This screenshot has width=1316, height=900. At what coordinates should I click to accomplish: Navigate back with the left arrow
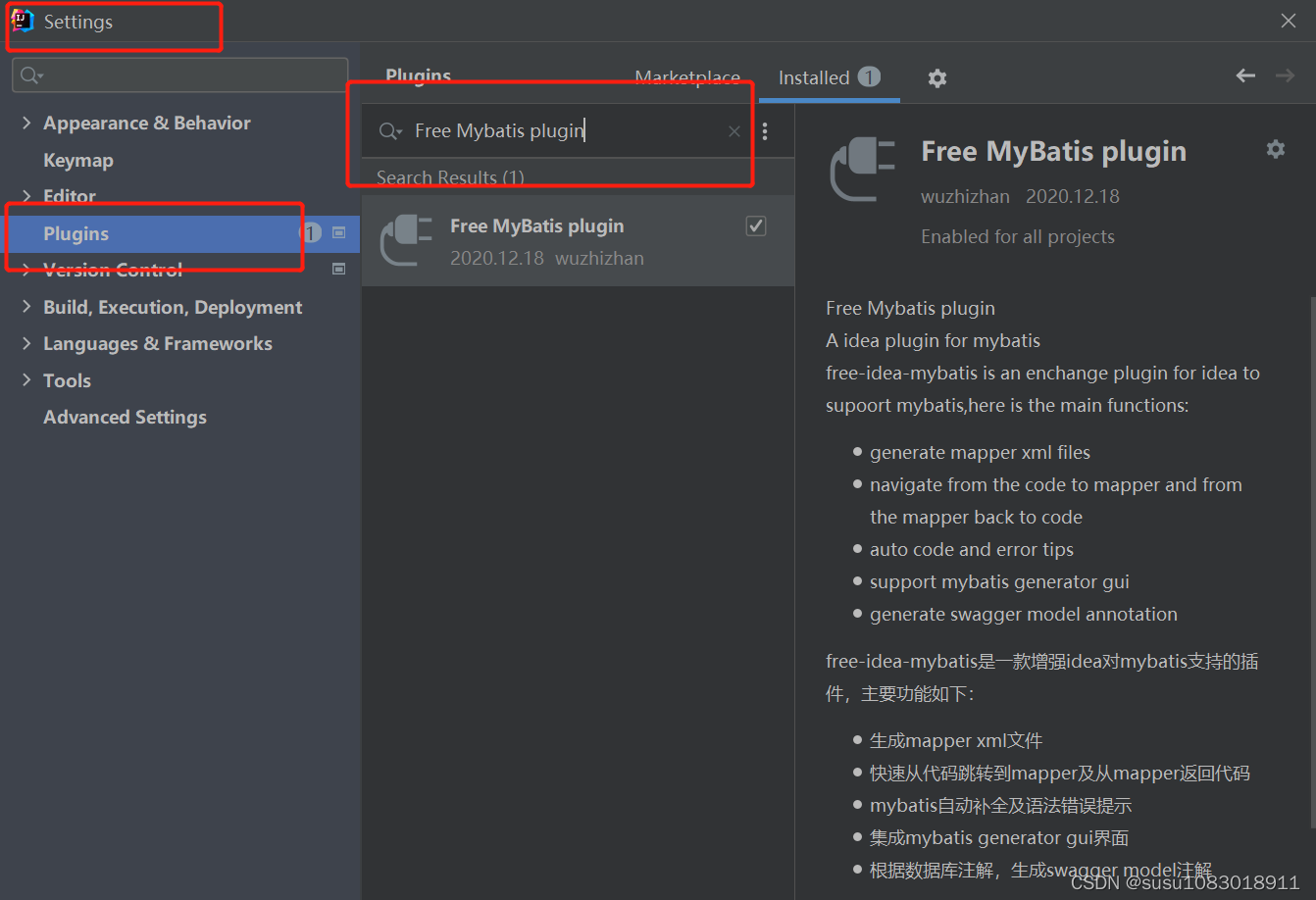(x=1245, y=75)
